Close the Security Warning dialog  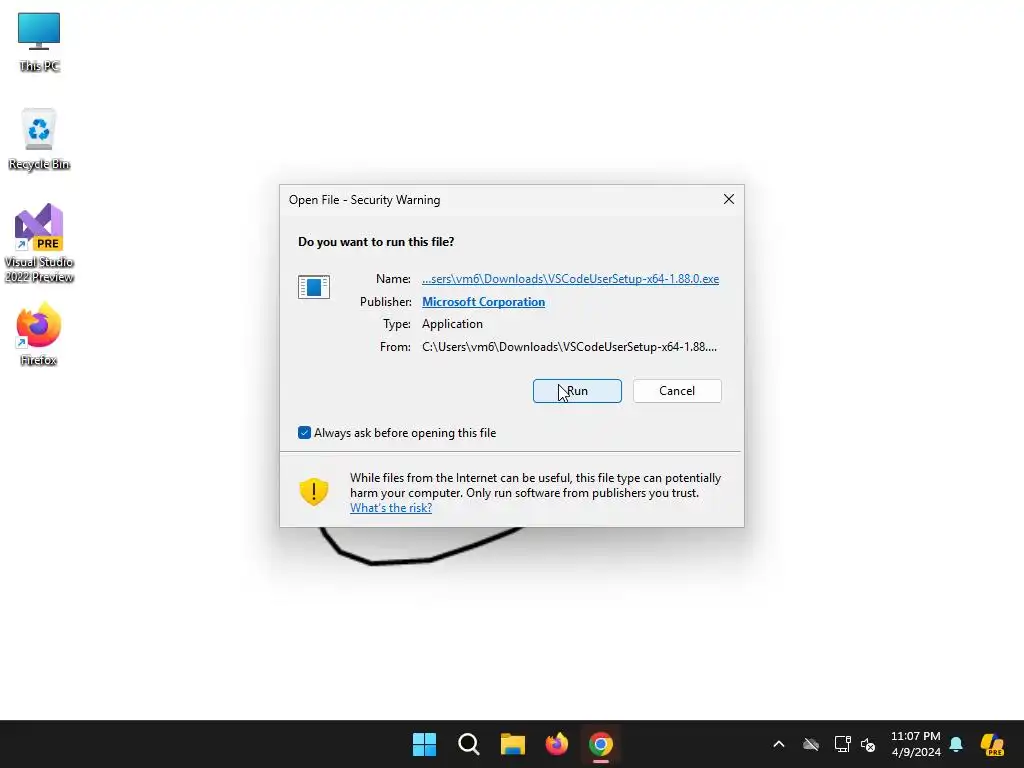coord(729,199)
